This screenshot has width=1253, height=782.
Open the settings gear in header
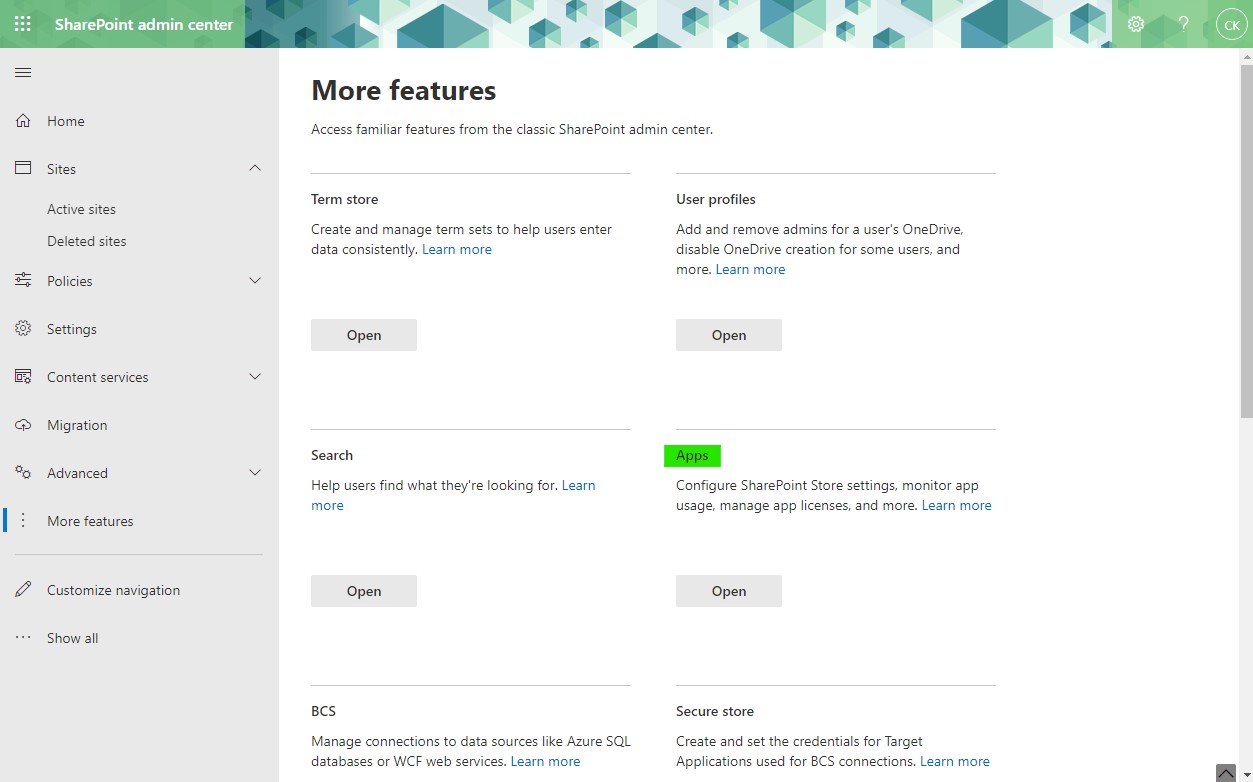(x=1136, y=24)
